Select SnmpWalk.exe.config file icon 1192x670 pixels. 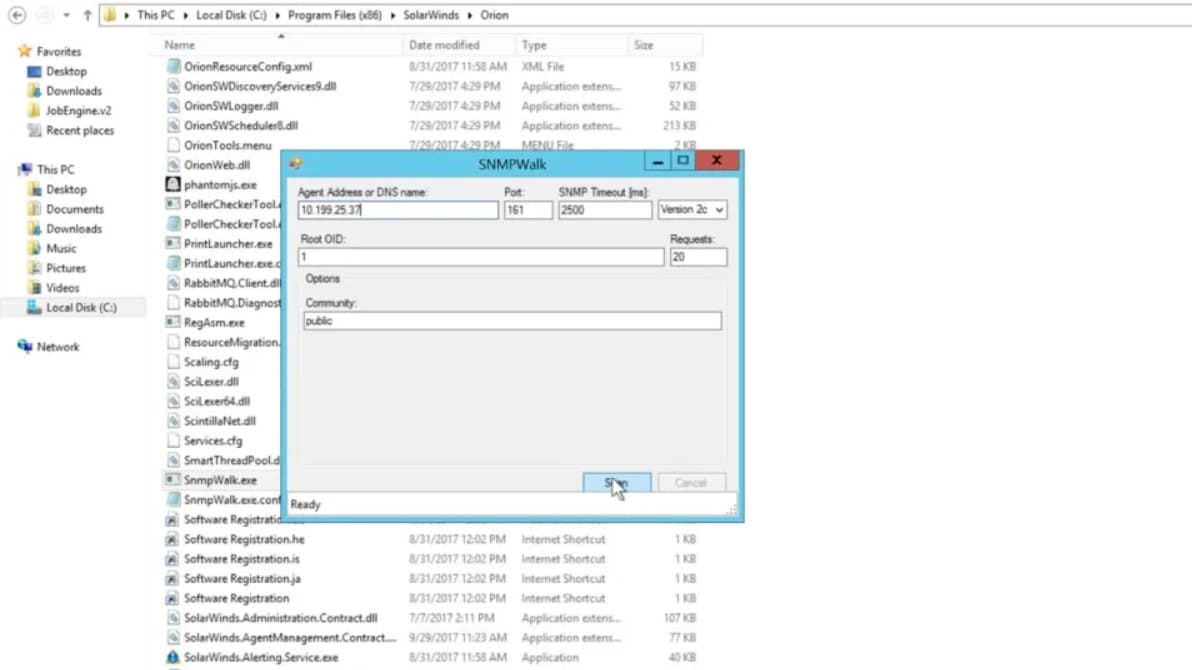[173, 500]
